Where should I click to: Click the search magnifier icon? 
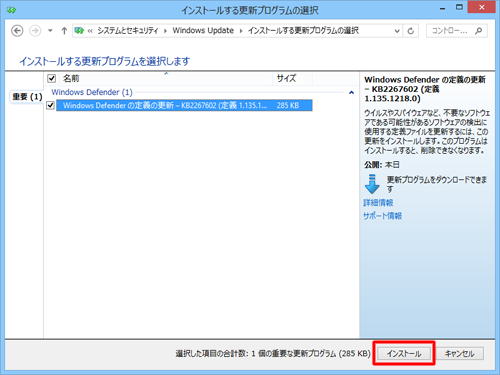479,31
